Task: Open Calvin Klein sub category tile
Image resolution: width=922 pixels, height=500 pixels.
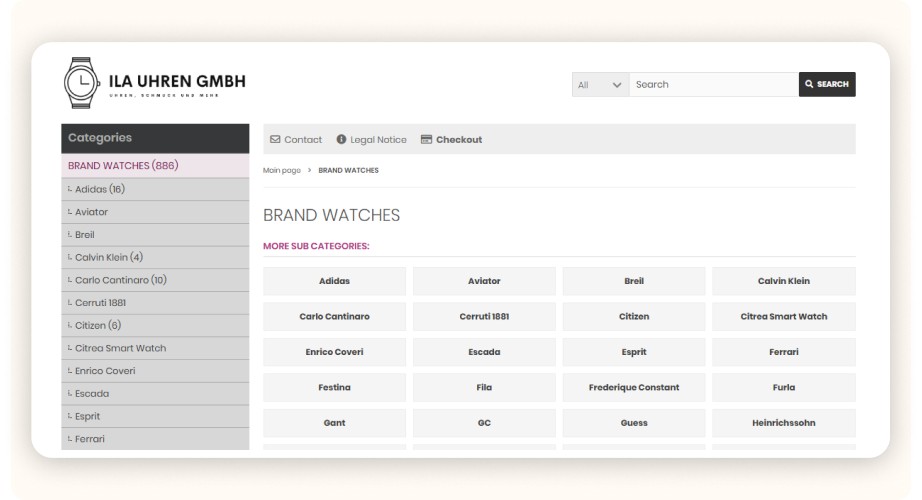Action: 784,281
